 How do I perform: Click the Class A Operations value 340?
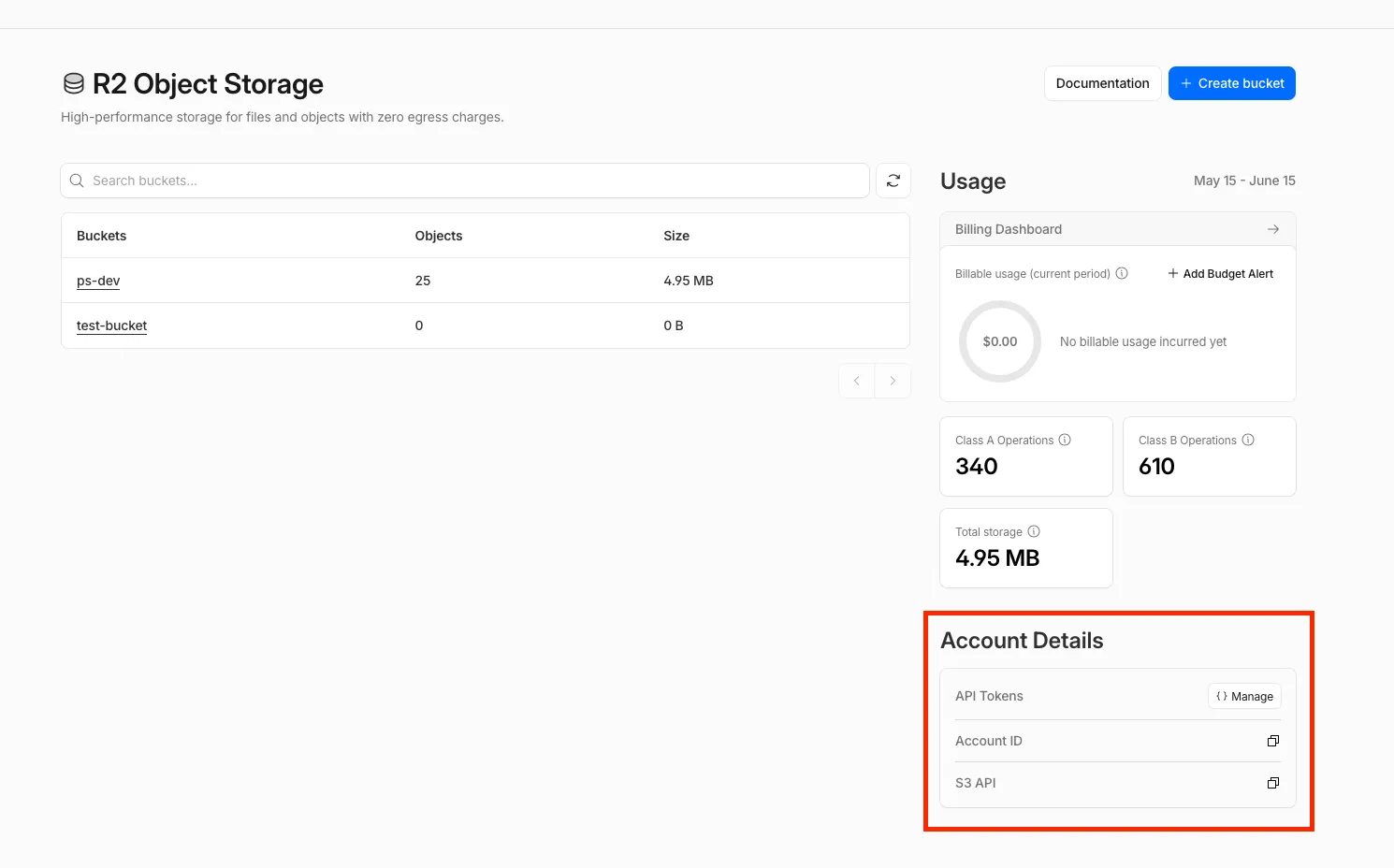click(977, 467)
